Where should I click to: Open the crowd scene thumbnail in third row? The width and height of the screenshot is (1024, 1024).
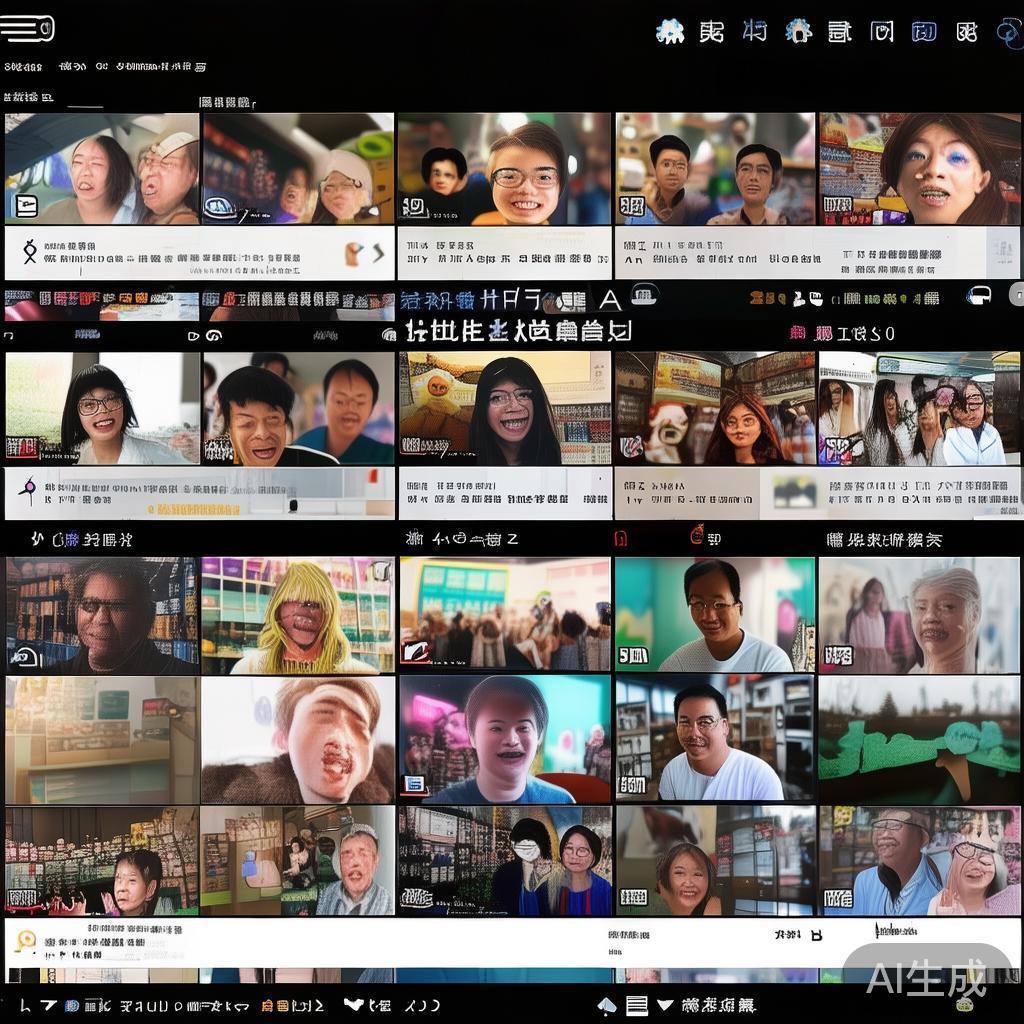pyautogui.click(x=505, y=615)
